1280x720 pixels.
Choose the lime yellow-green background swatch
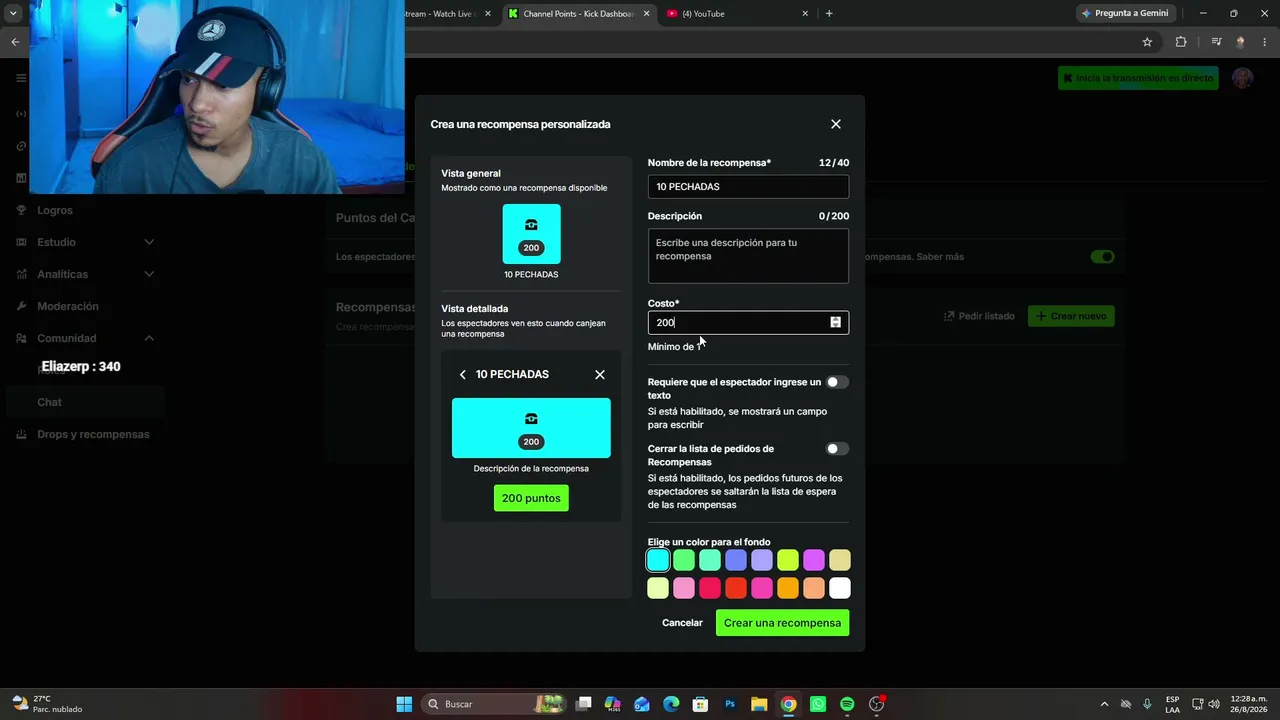[788, 560]
